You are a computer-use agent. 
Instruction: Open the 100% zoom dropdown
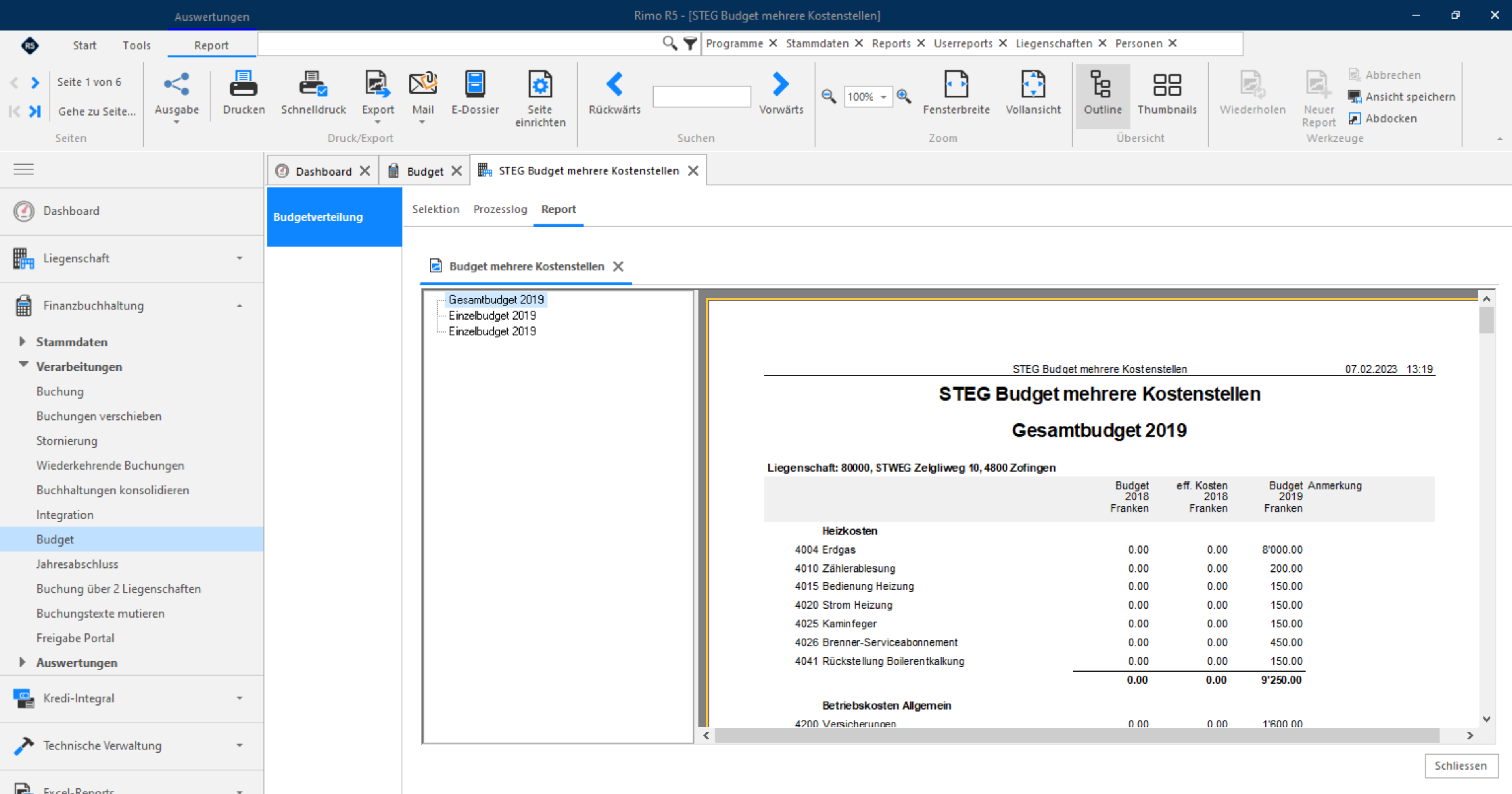[883, 97]
